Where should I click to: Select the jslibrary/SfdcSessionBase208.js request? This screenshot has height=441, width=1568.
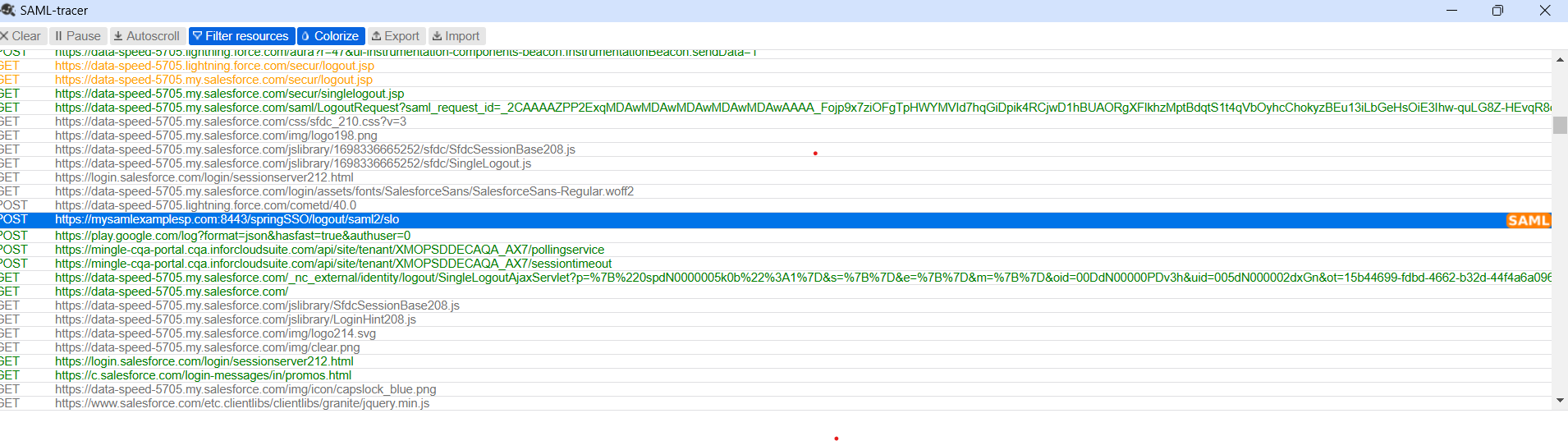776,305
